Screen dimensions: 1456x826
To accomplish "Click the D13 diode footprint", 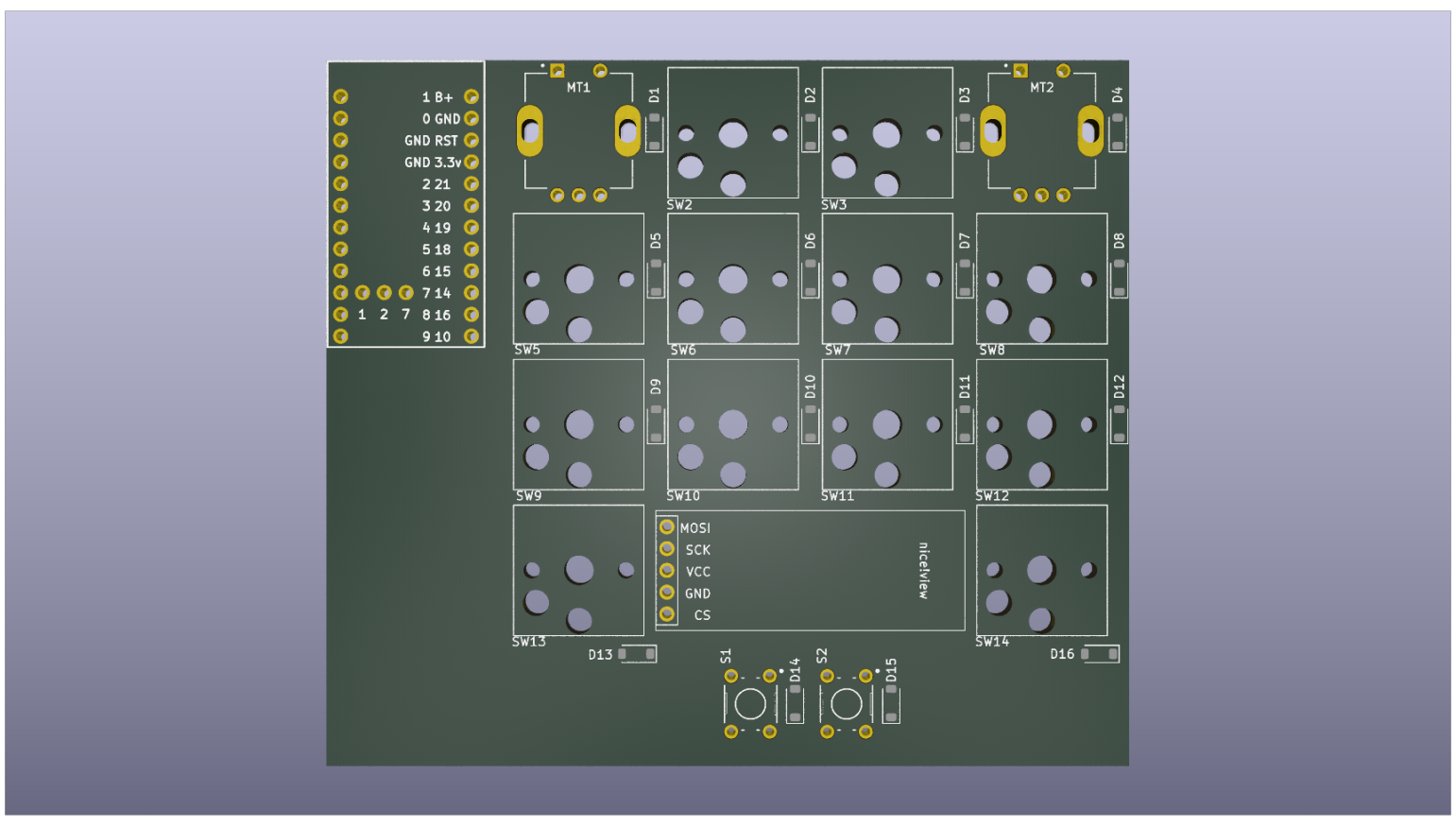I will (637, 654).
